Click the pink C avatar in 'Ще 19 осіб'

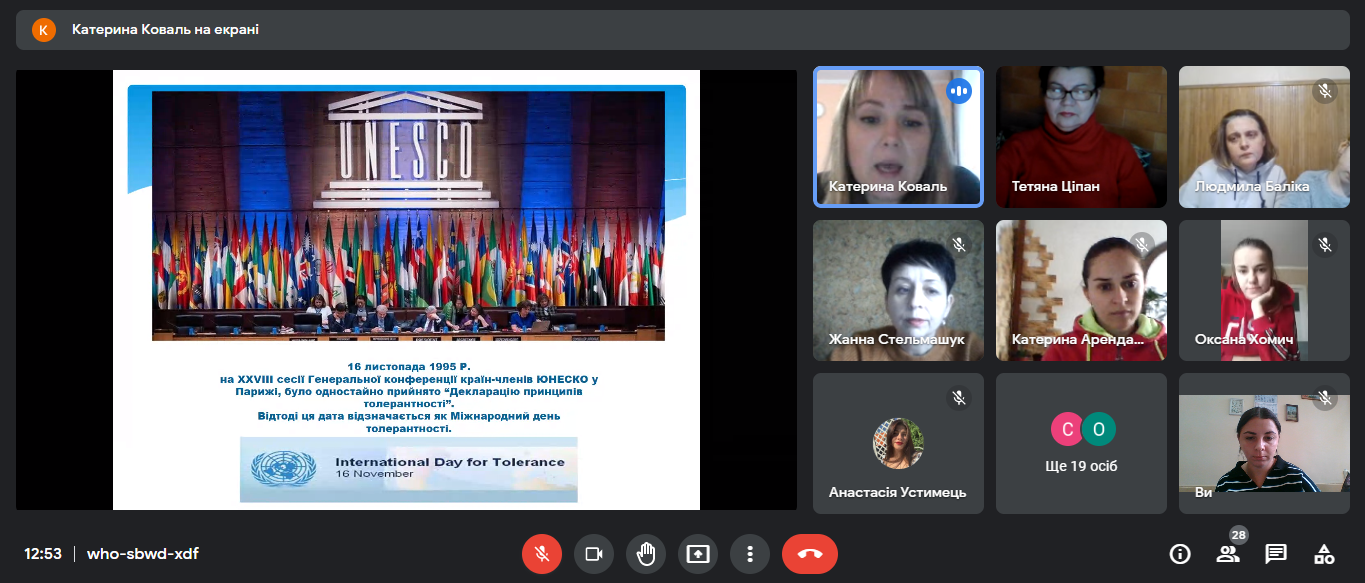[1067, 429]
